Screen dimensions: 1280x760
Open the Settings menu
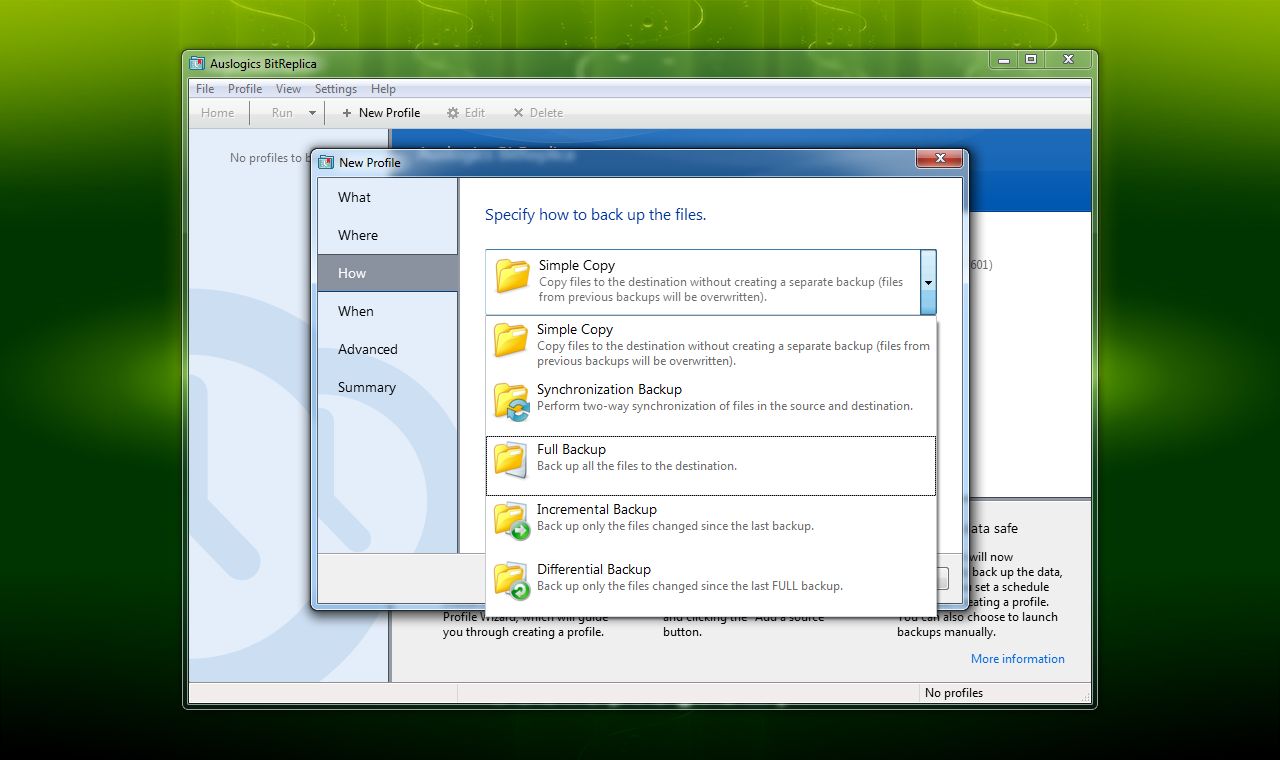click(336, 89)
